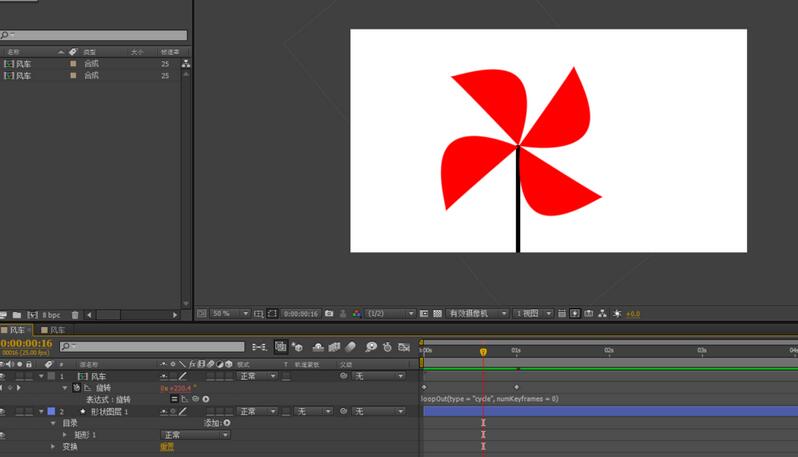Toggle the rotation (旋转) stopwatch
The width and height of the screenshot is (798, 457).
76,387
